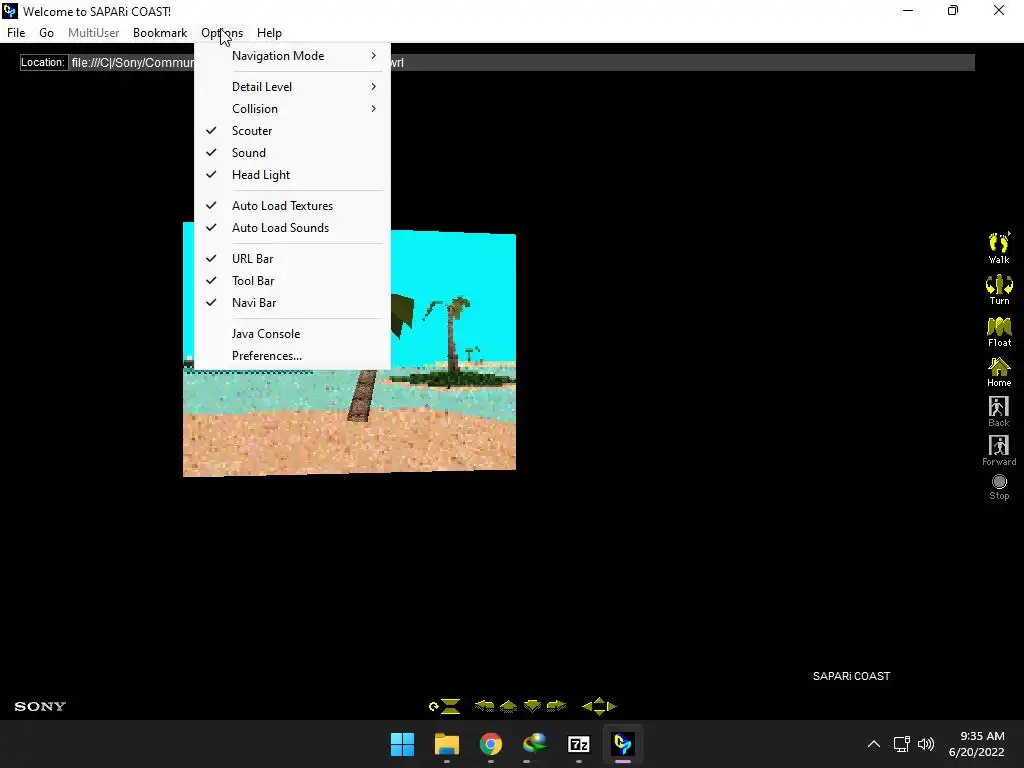Screen dimensions: 1024x768
Task: Open File Explorer from taskbar
Action: 447,744
